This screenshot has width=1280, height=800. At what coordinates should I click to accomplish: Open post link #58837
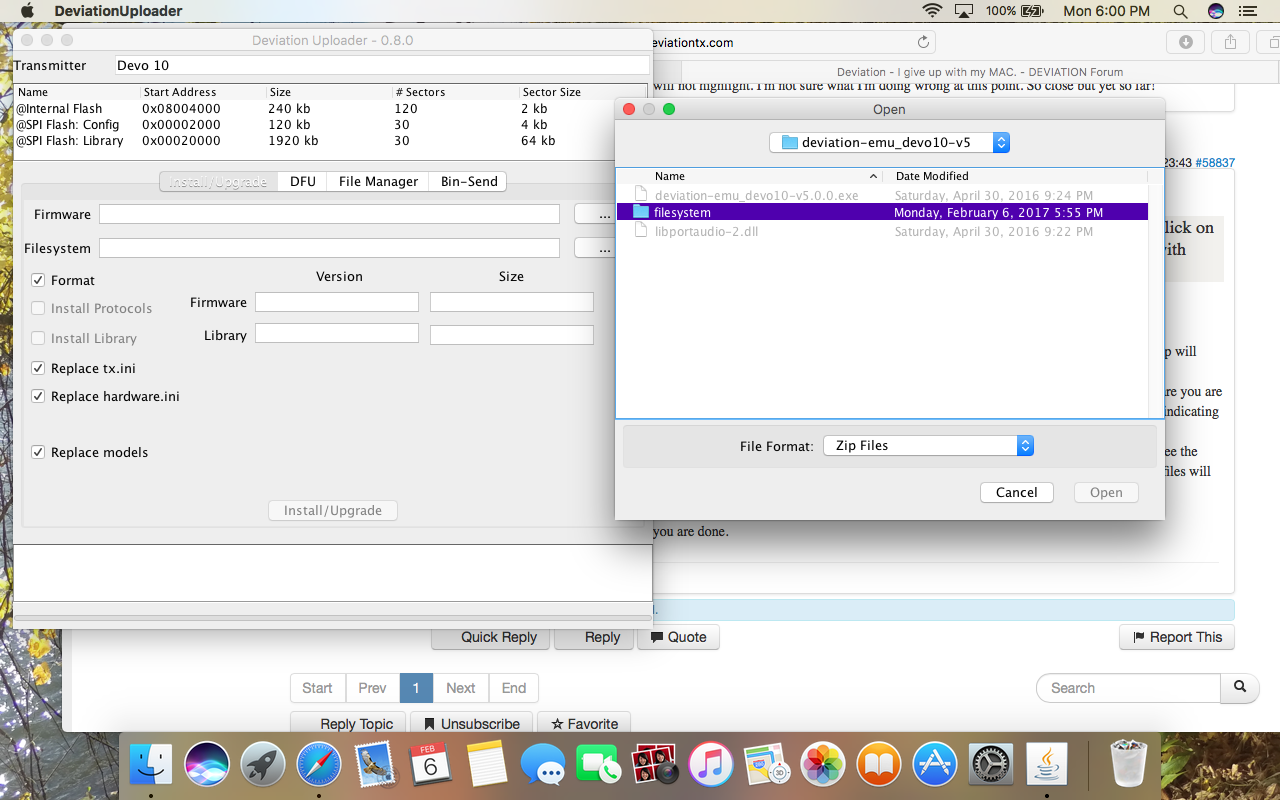tap(1215, 162)
